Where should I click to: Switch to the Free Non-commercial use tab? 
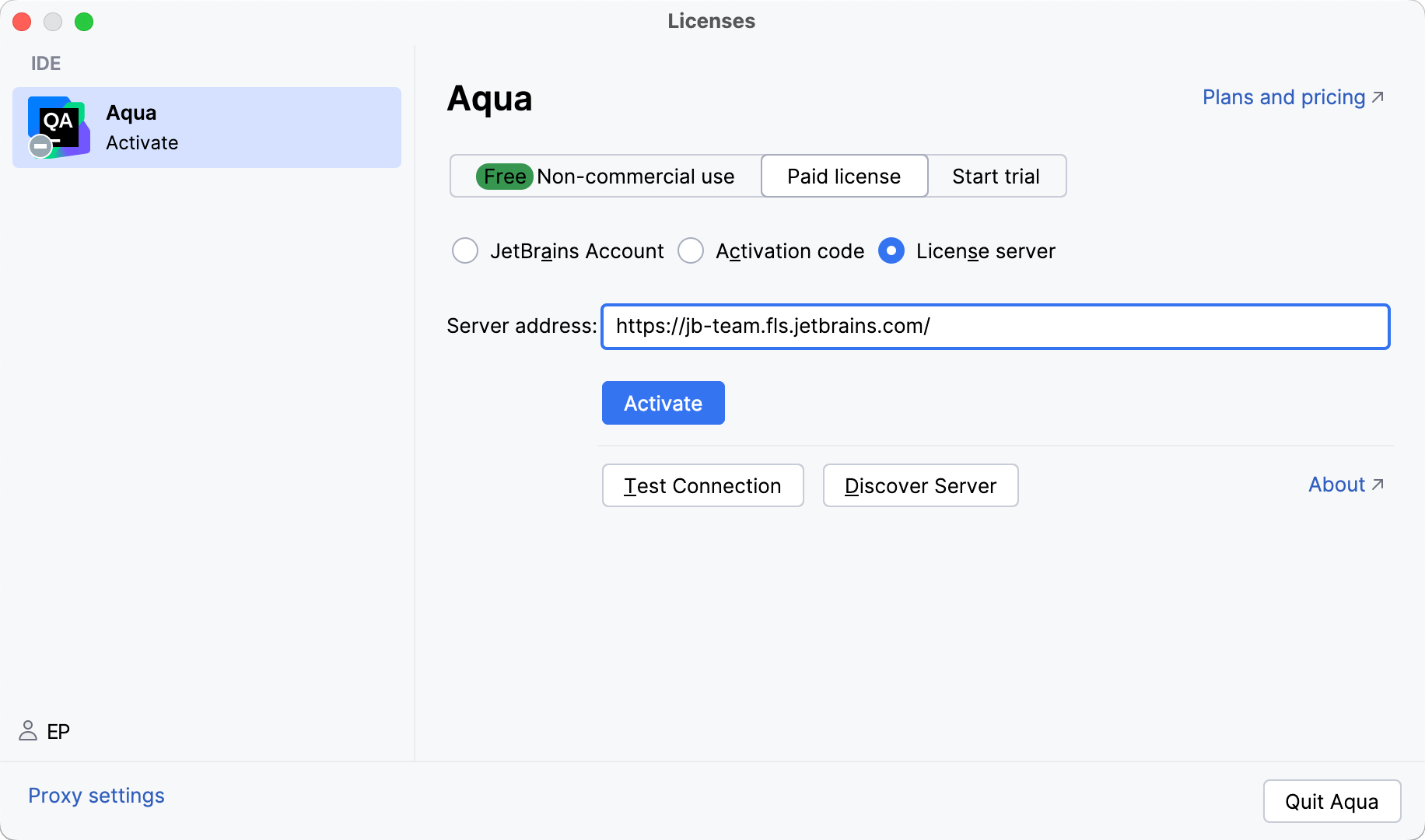point(606,177)
